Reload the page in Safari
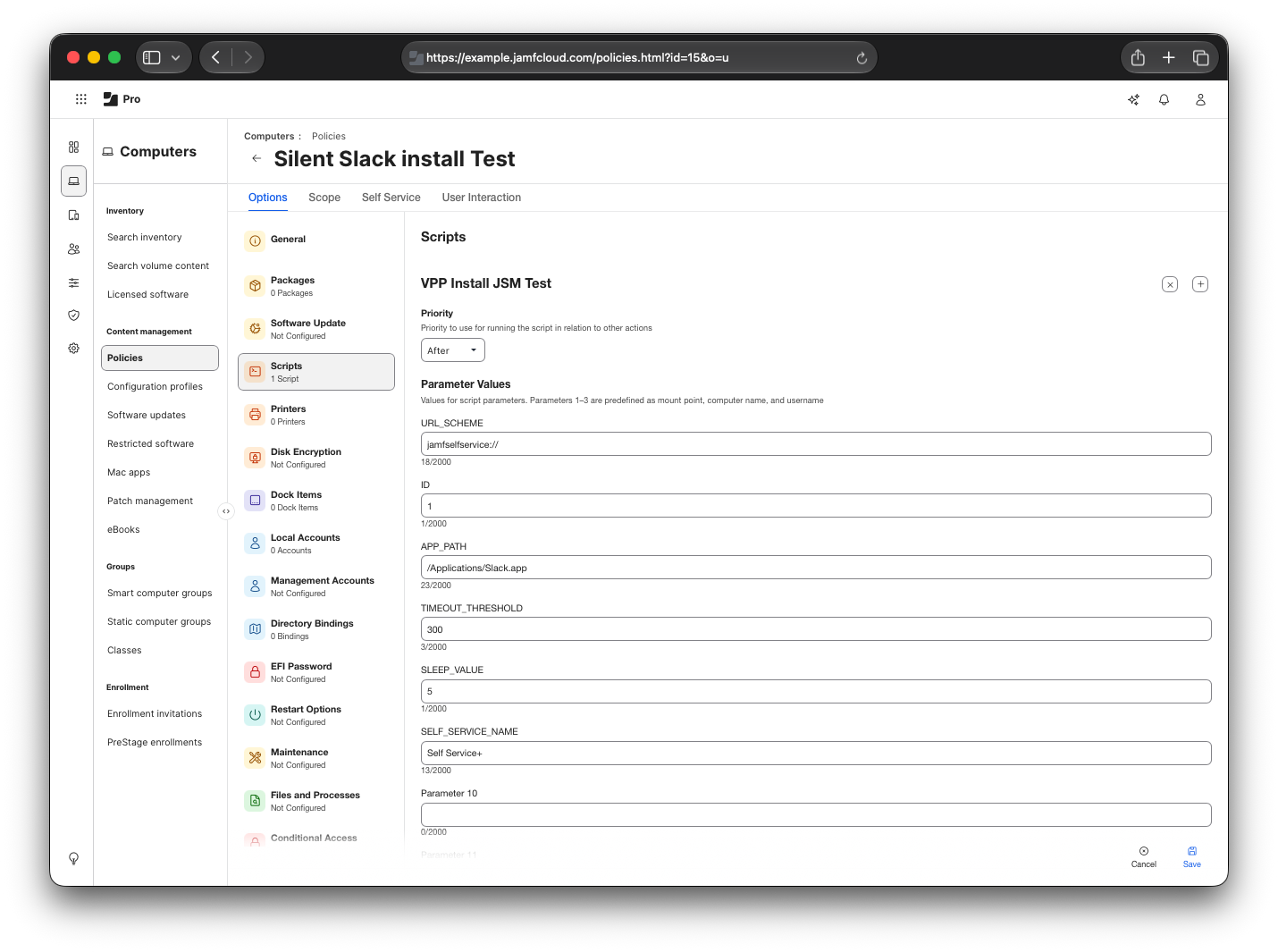1278x952 pixels. (x=862, y=58)
